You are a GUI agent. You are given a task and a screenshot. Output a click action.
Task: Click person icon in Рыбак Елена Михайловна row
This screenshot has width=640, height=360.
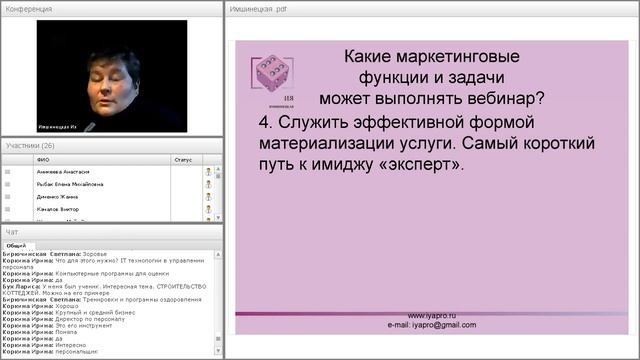(x=209, y=184)
